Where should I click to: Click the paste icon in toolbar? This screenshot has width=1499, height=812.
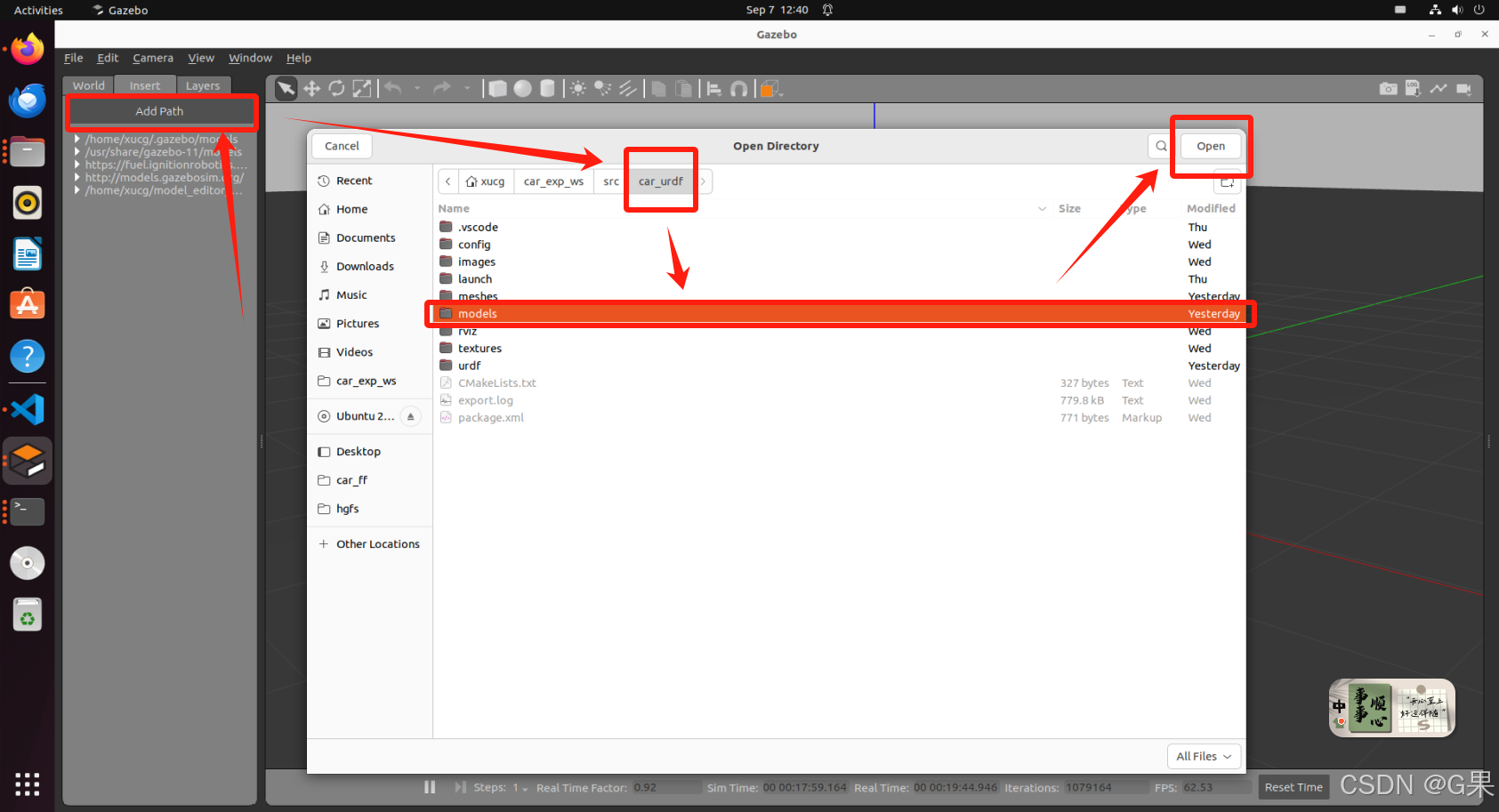[x=683, y=88]
